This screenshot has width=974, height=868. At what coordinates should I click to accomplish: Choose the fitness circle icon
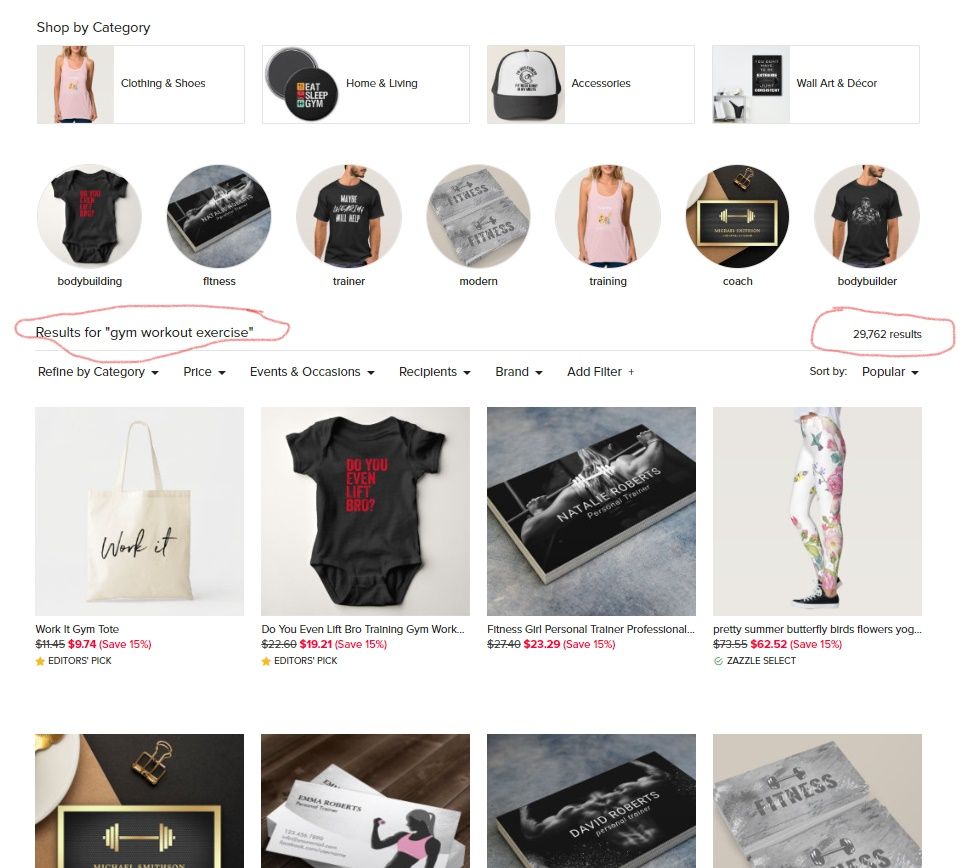(x=219, y=216)
